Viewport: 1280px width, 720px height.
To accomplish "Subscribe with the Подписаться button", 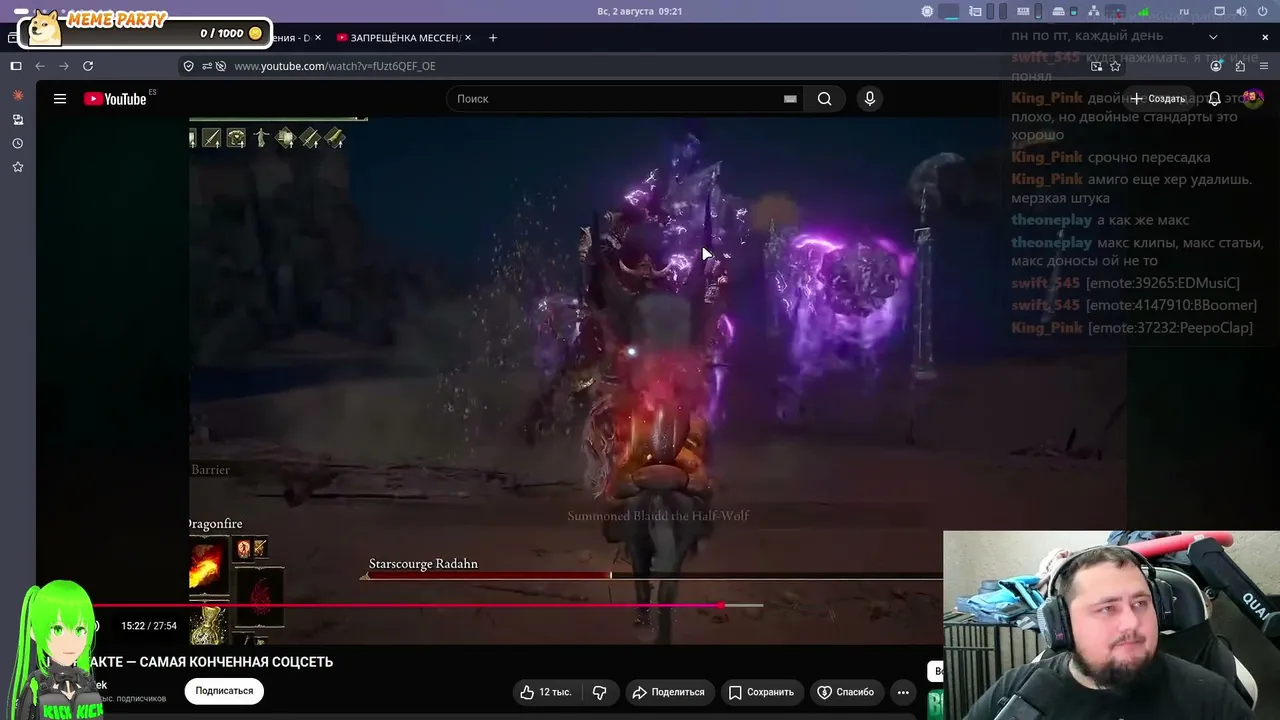I will pos(224,691).
